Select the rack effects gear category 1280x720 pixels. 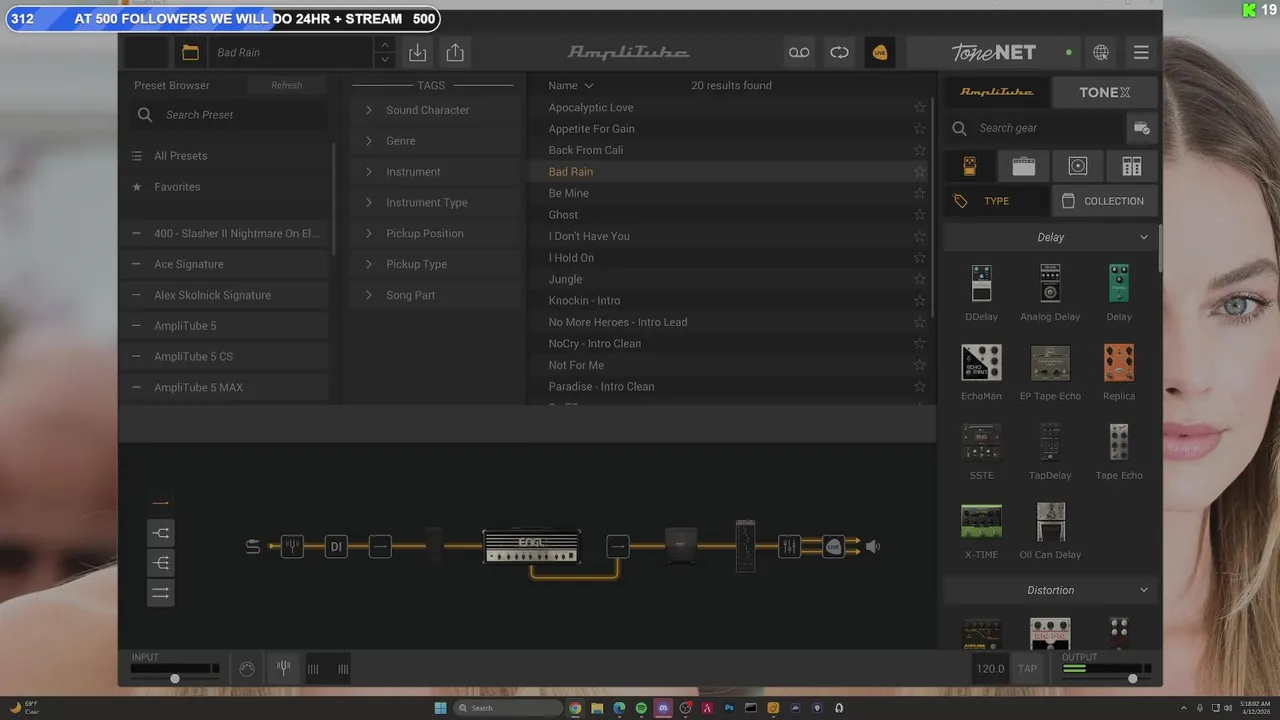click(1132, 166)
